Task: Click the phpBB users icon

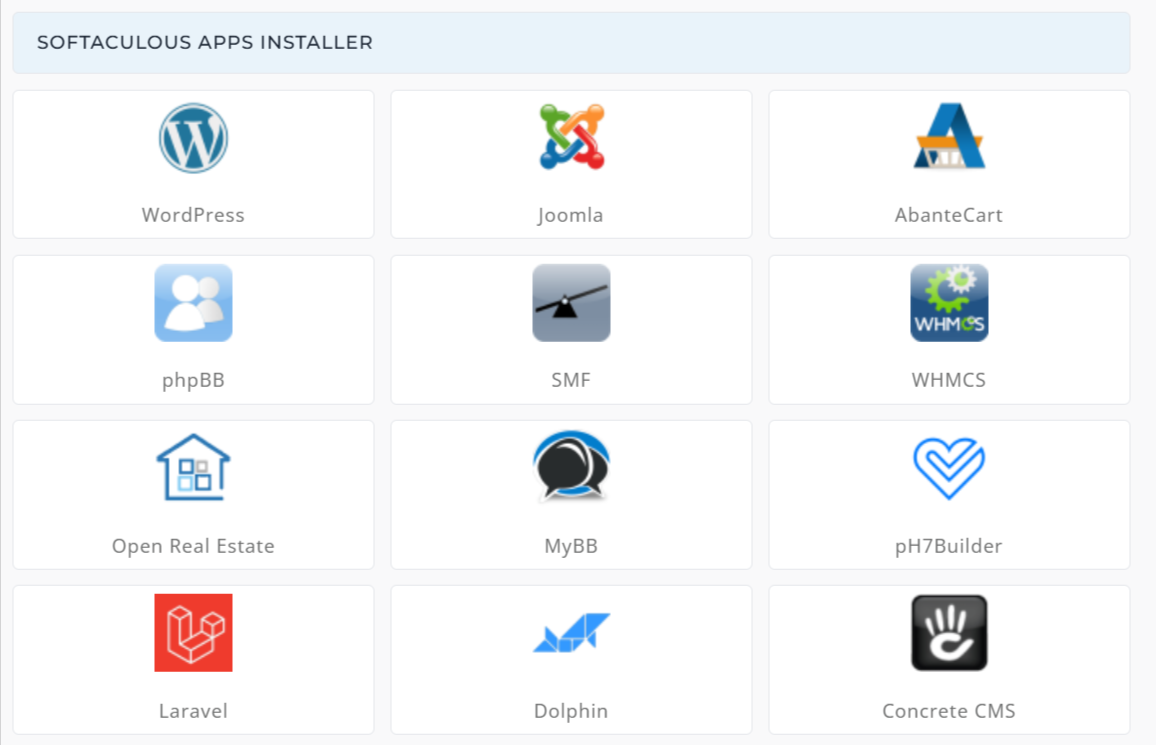Action: (x=193, y=303)
